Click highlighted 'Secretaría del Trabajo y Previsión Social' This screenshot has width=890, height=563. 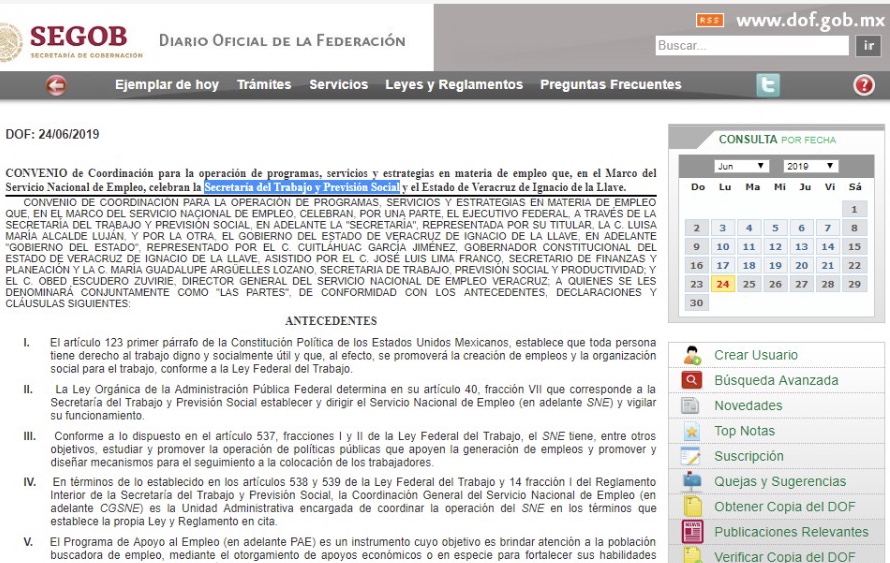302,187
